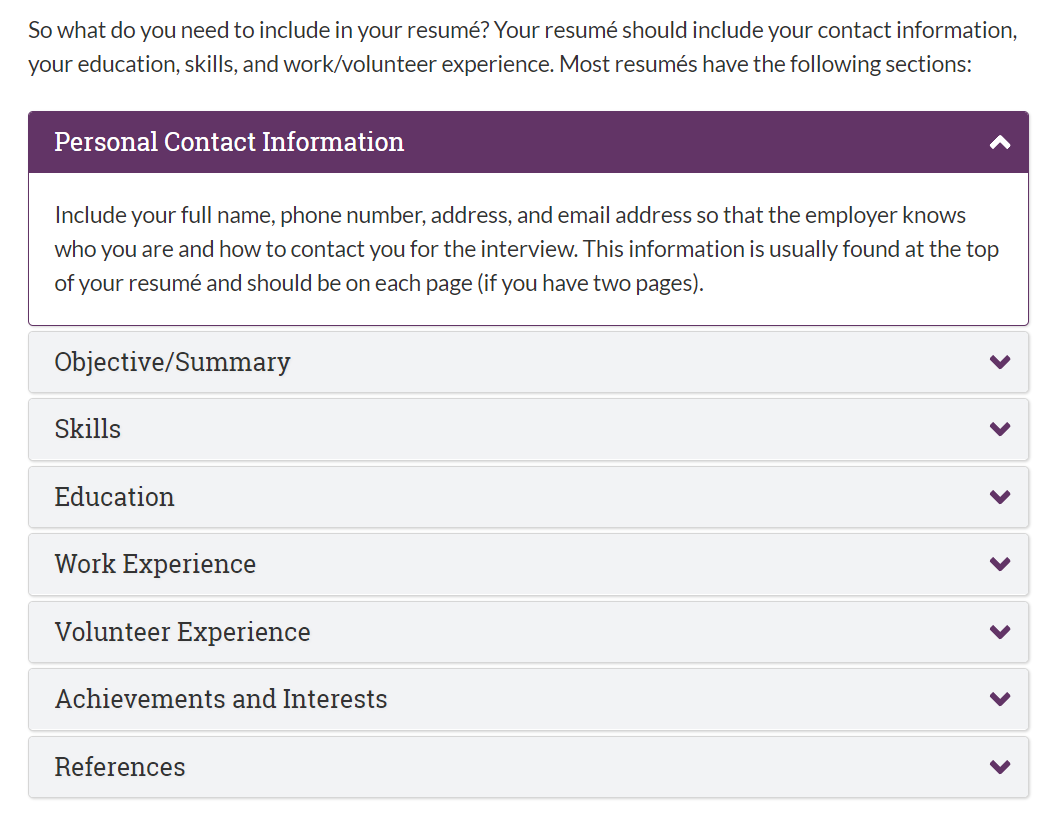Click the chevron on Work Experience row
Image resolution: width=1064 pixels, height=816 pixels.
pos(1000,564)
